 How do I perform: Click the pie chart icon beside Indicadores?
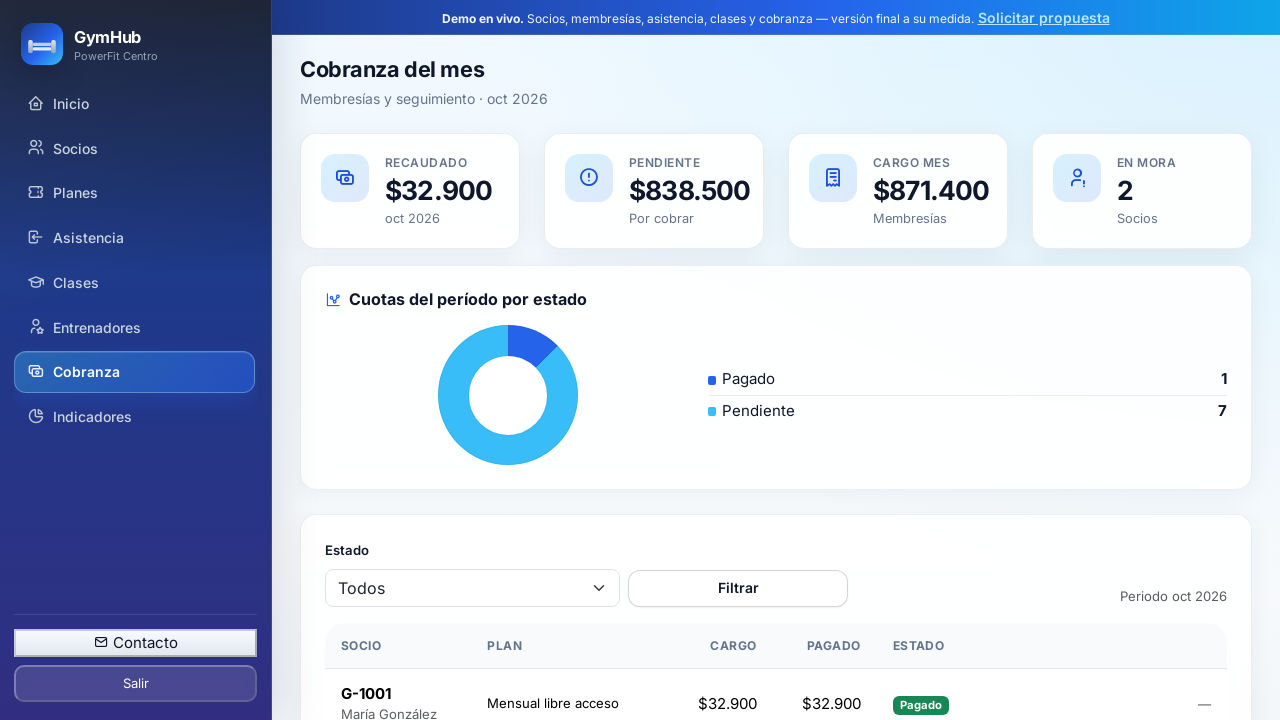pos(36,416)
